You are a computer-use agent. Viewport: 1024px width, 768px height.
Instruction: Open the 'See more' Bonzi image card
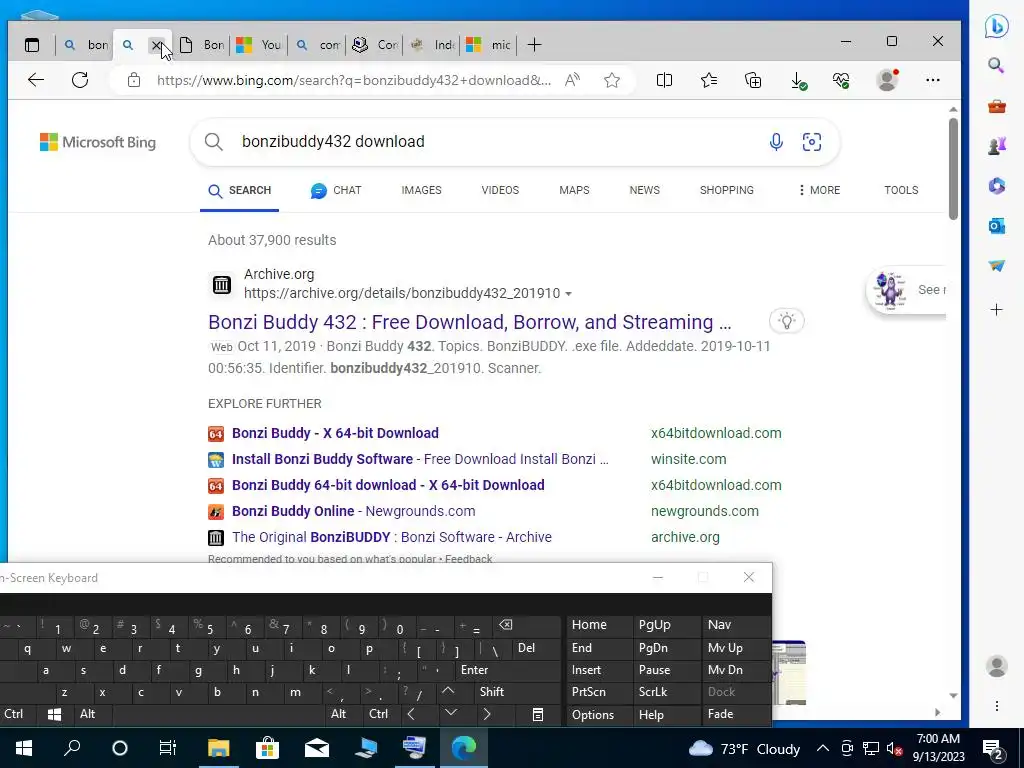(x=906, y=290)
